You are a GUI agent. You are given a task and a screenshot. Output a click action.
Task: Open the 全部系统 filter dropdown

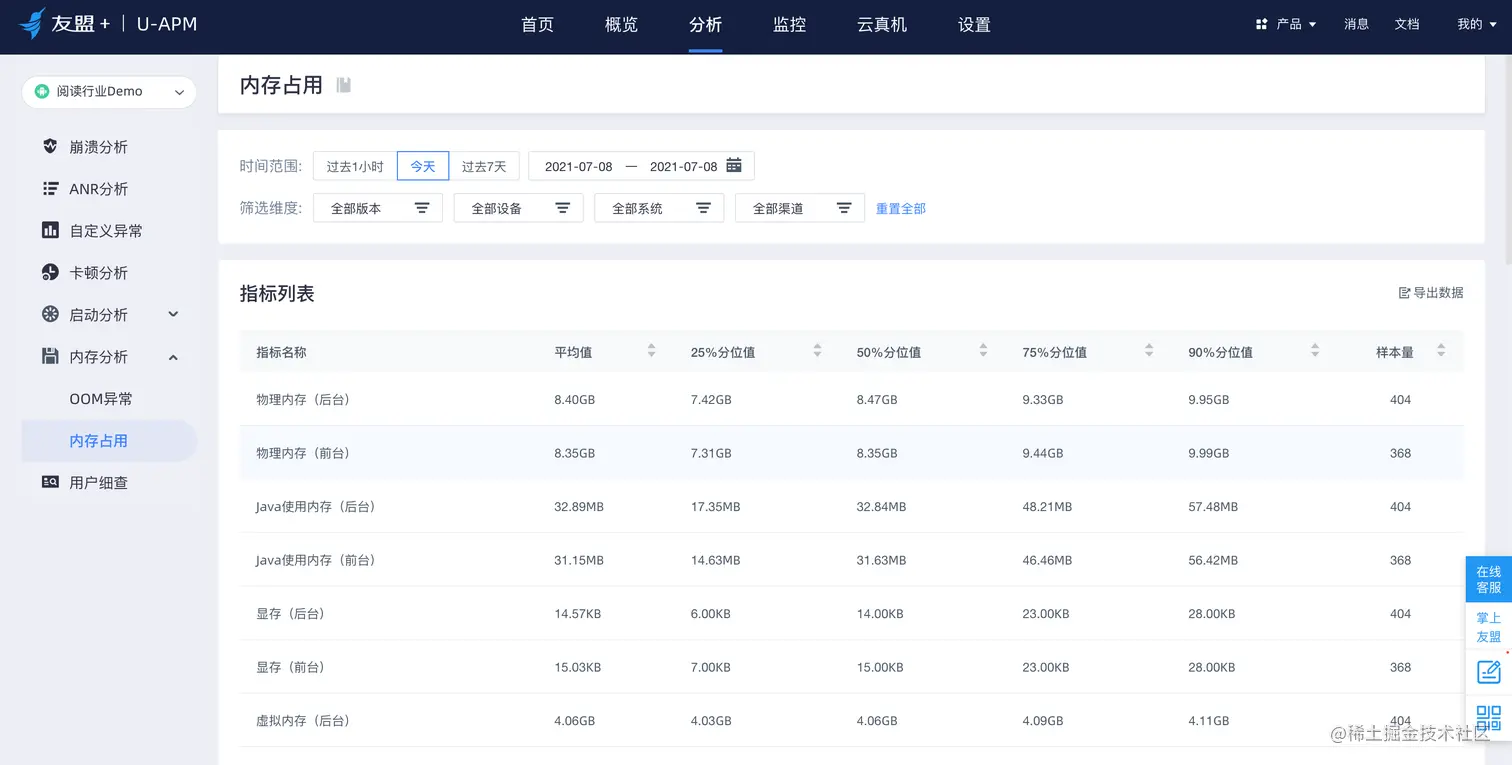659,208
